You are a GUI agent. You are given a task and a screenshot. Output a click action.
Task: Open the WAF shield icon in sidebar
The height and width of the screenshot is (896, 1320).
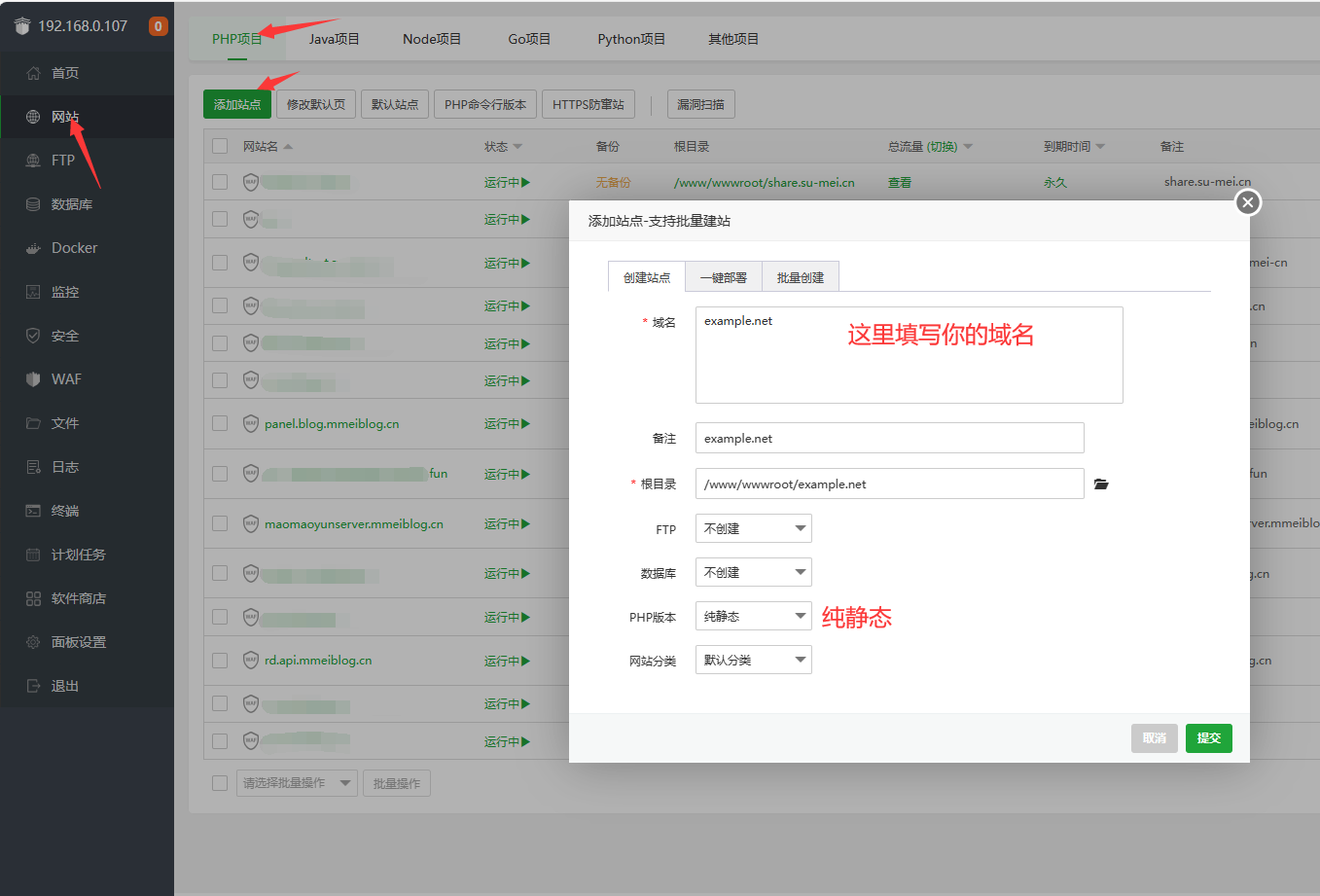pos(33,379)
